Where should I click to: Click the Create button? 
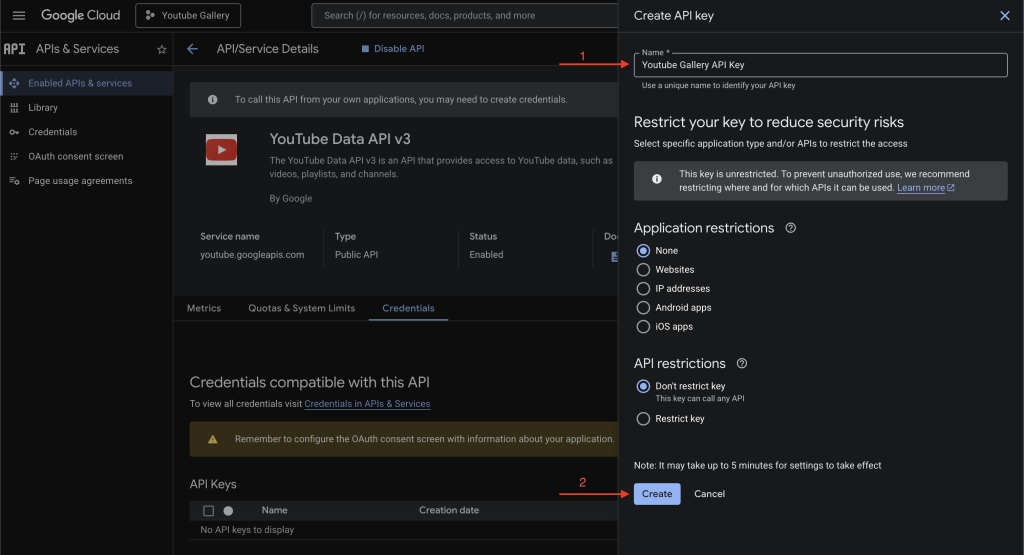[656, 494]
